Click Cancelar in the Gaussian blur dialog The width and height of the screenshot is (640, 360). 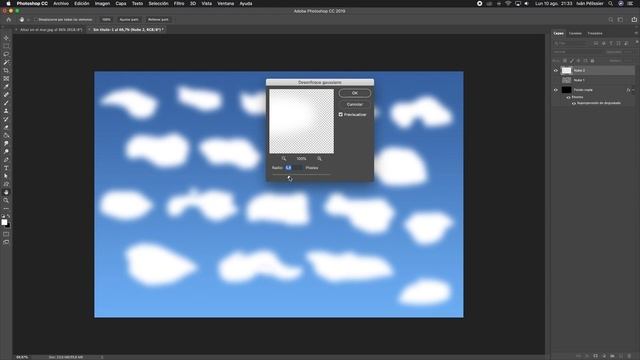[355, 104]
